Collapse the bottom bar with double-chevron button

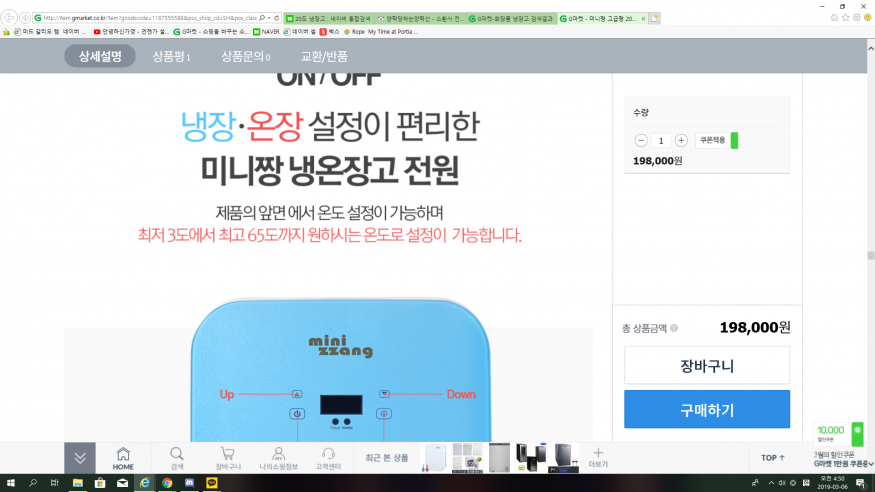click(80, 458)
